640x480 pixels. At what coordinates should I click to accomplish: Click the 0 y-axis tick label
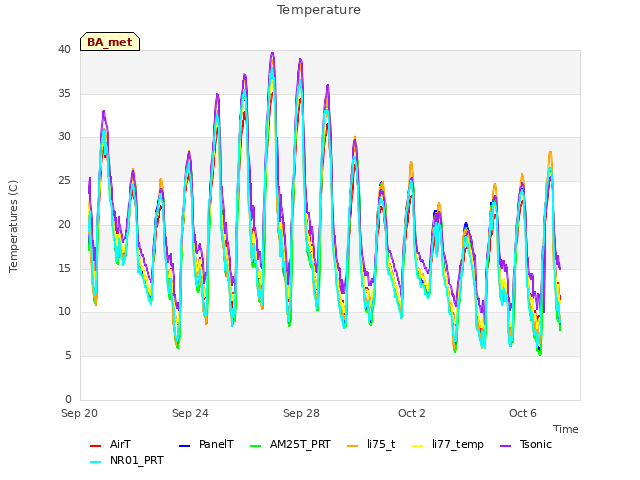(68, 399)
